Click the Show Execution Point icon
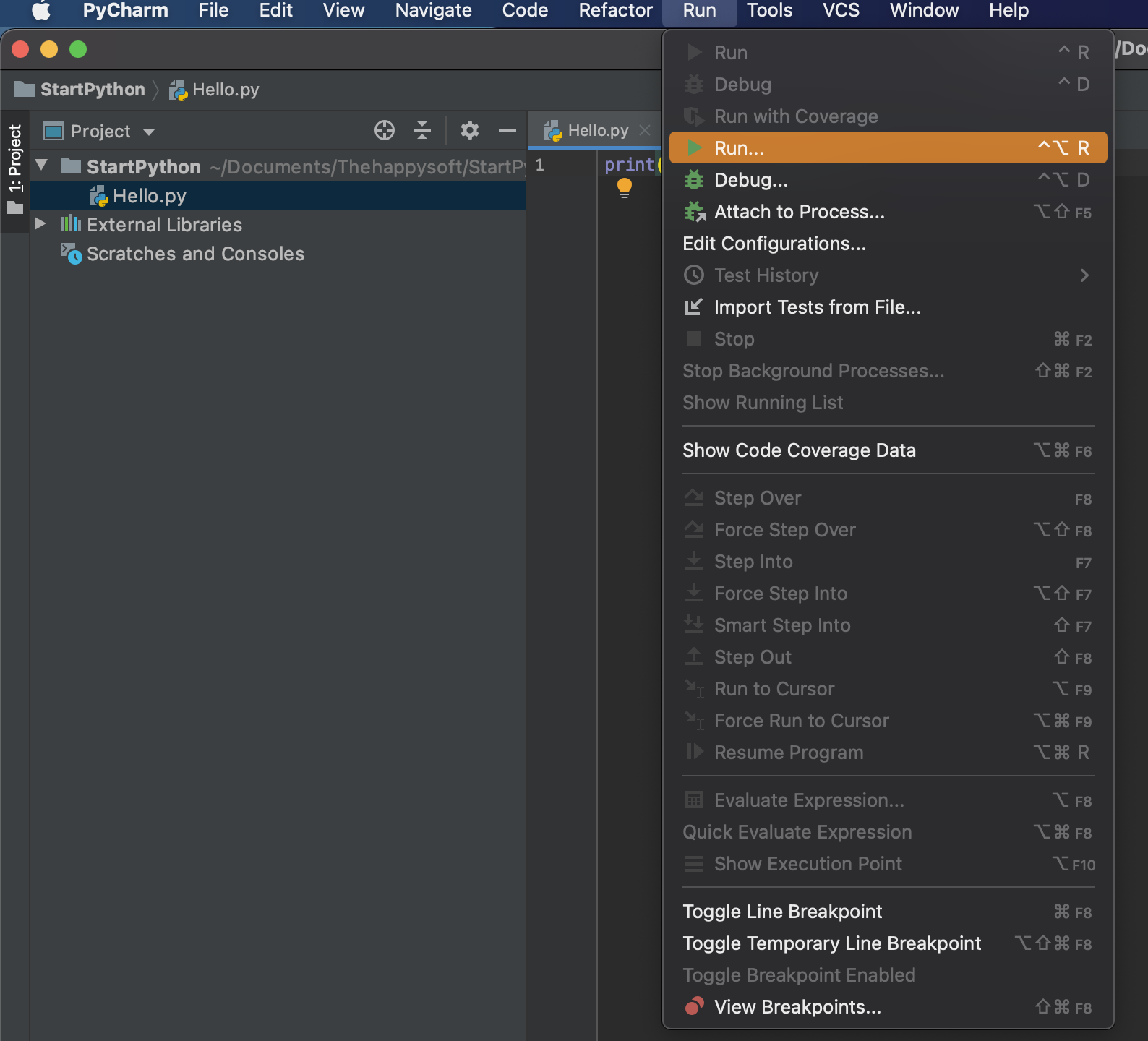 (694, 863)
